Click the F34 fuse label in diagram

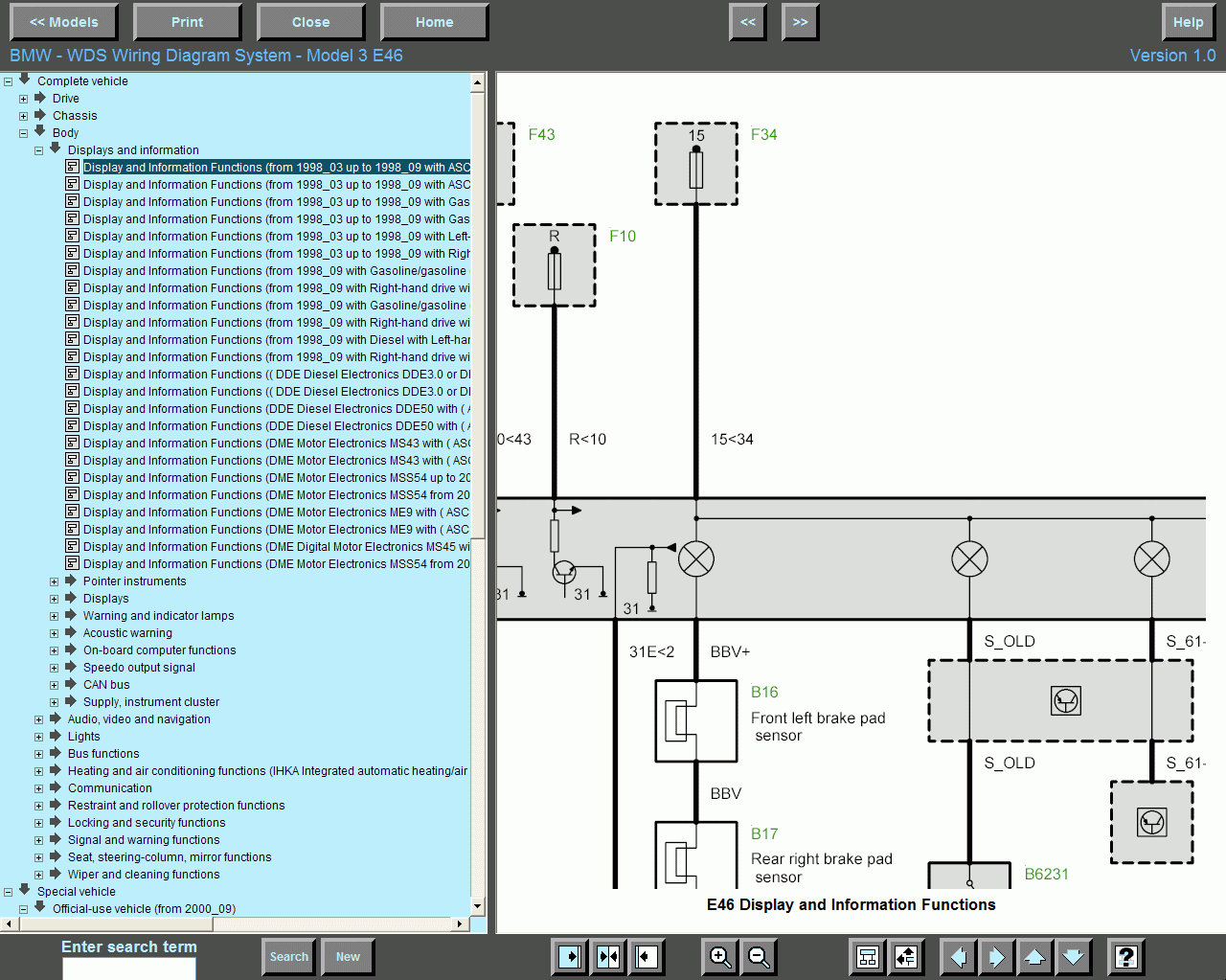tap(764, 135)
